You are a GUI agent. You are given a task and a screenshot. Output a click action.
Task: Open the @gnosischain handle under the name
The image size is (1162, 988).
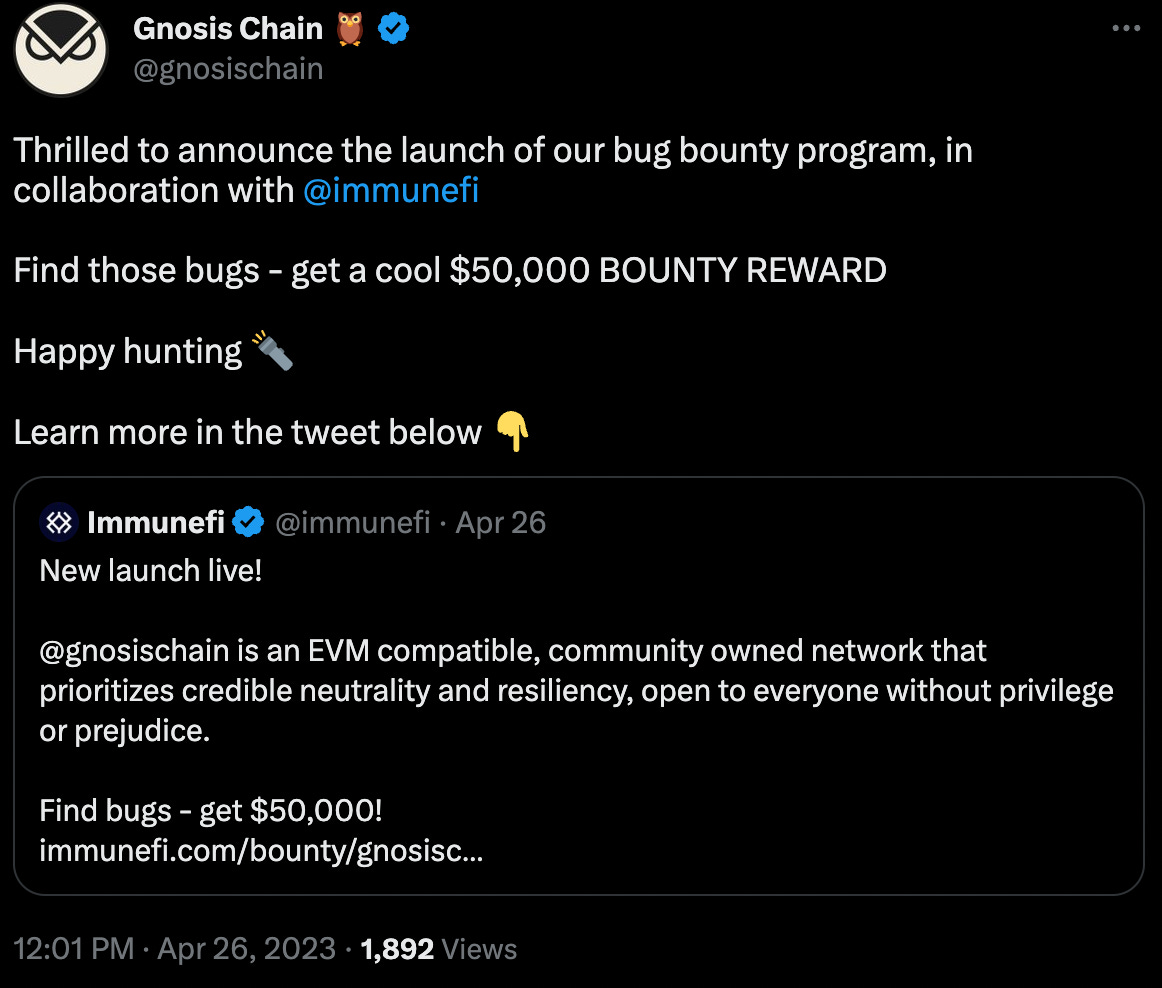227,68
